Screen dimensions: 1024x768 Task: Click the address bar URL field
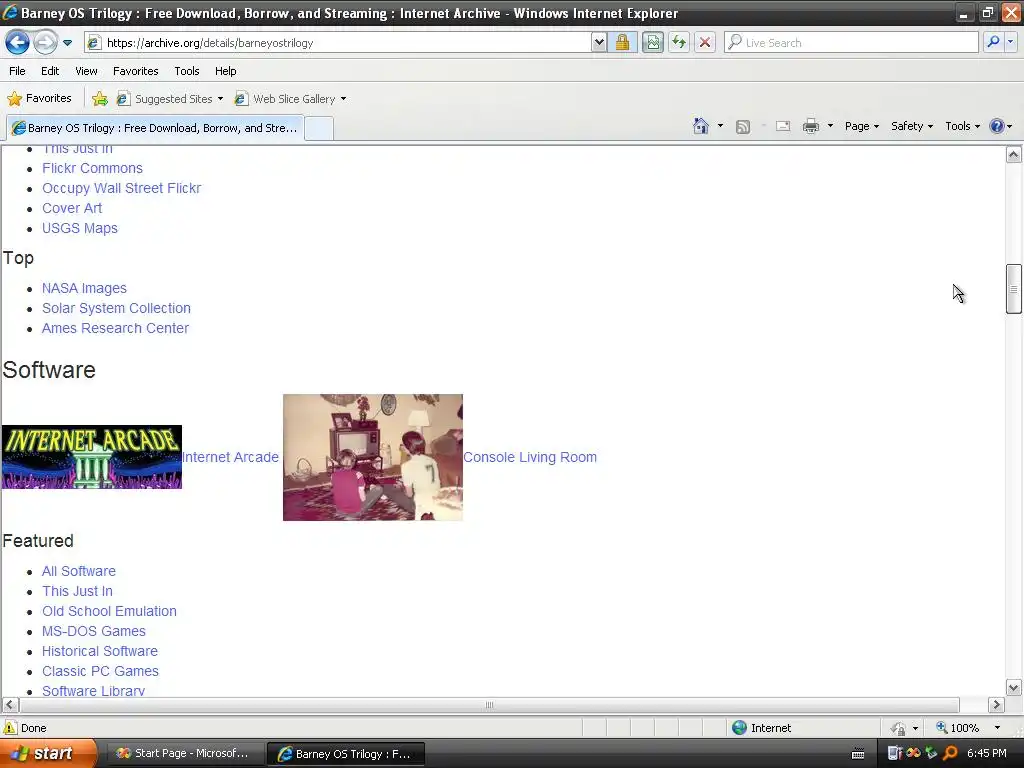coord(347,42)
